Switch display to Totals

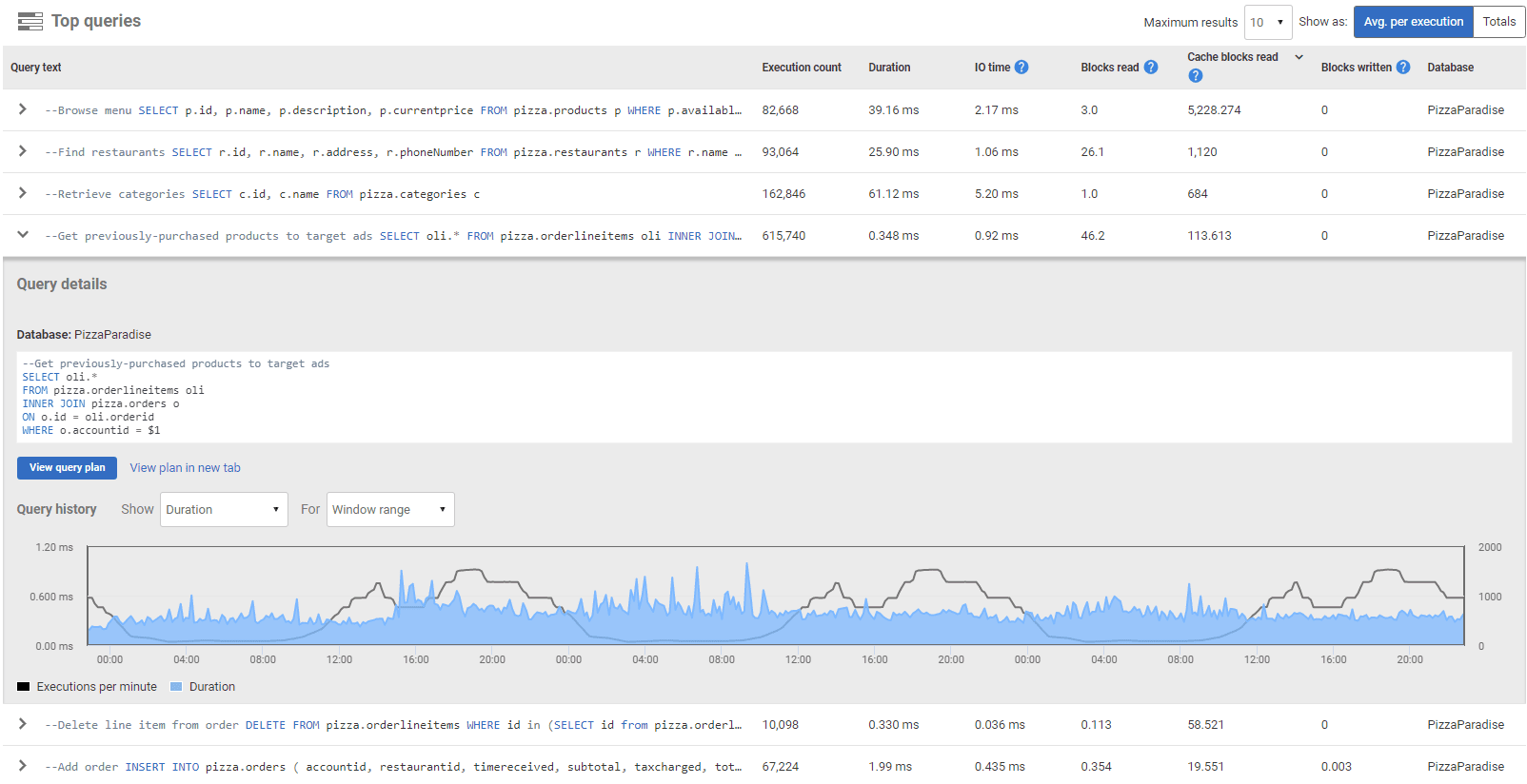[x=1498, y=22]
